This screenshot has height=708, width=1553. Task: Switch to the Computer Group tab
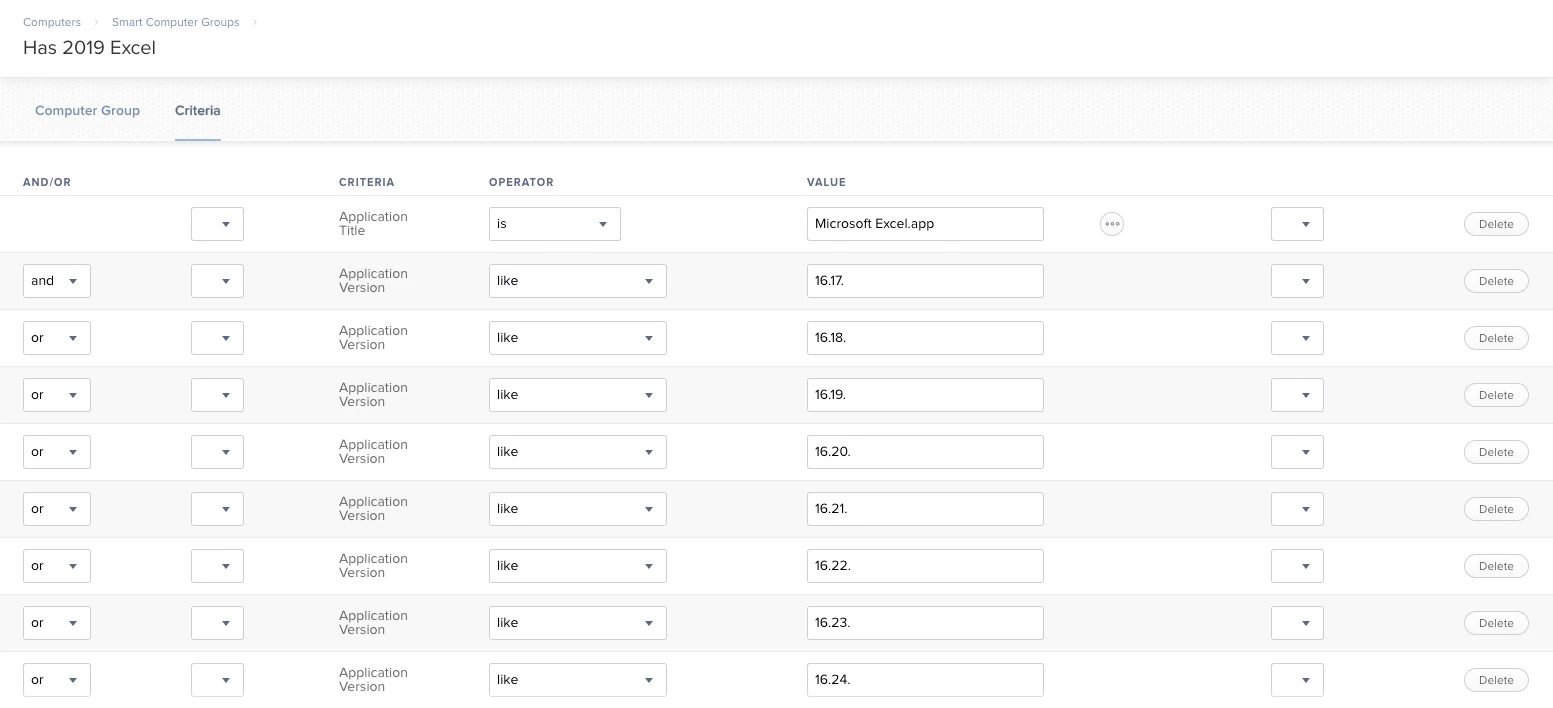point(87,110)
